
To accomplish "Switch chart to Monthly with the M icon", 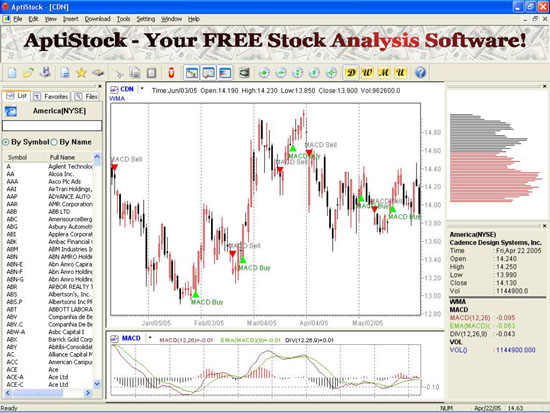I will pos(384,73).
